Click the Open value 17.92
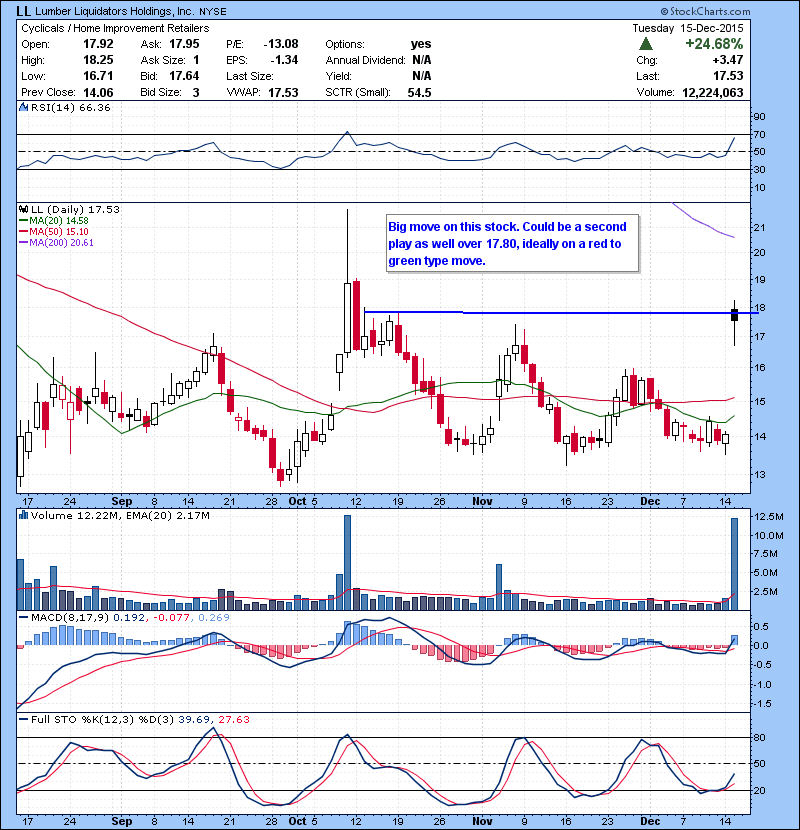 click(x=98, y=44)
